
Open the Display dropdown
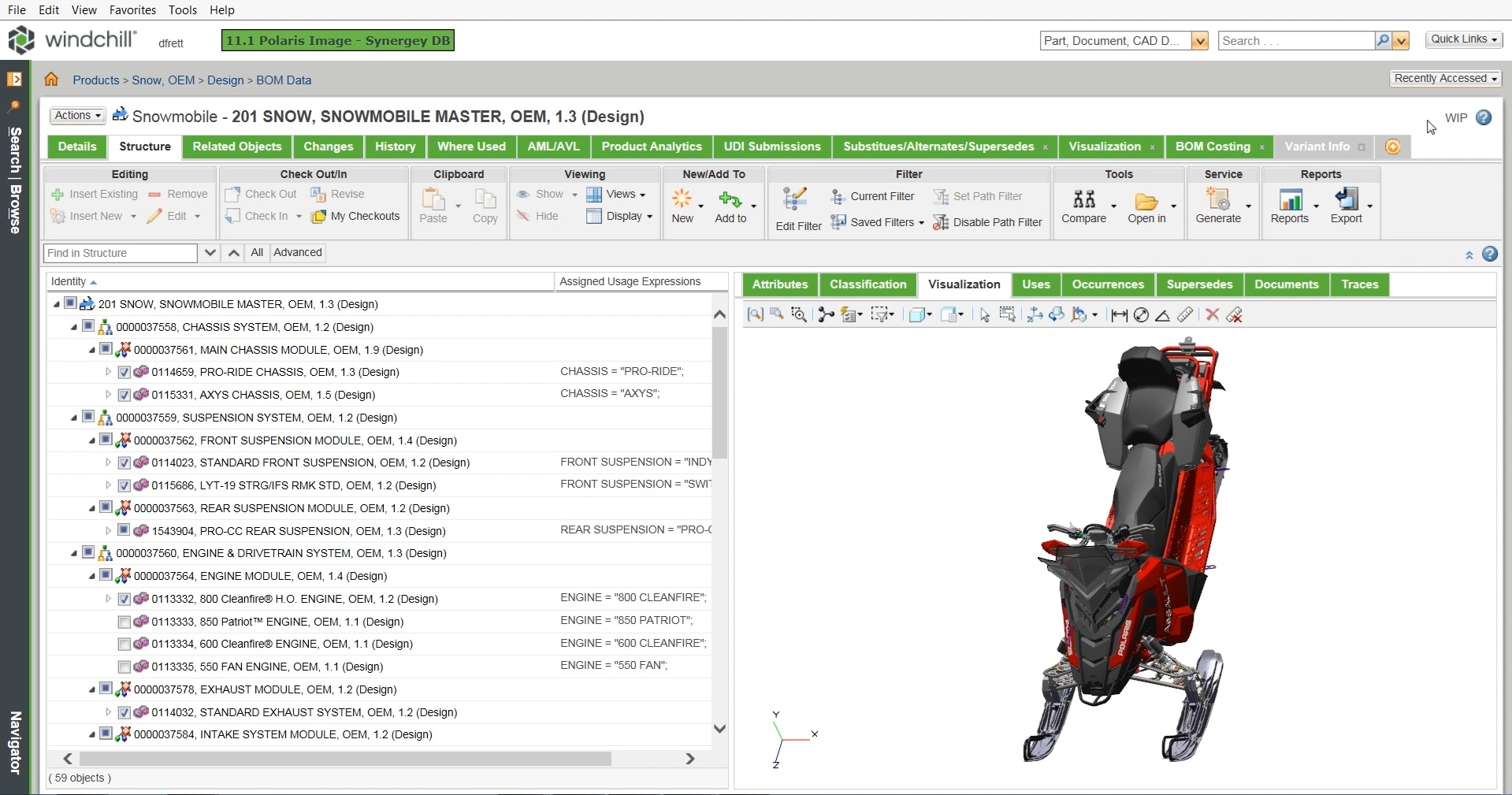point(620,217)
